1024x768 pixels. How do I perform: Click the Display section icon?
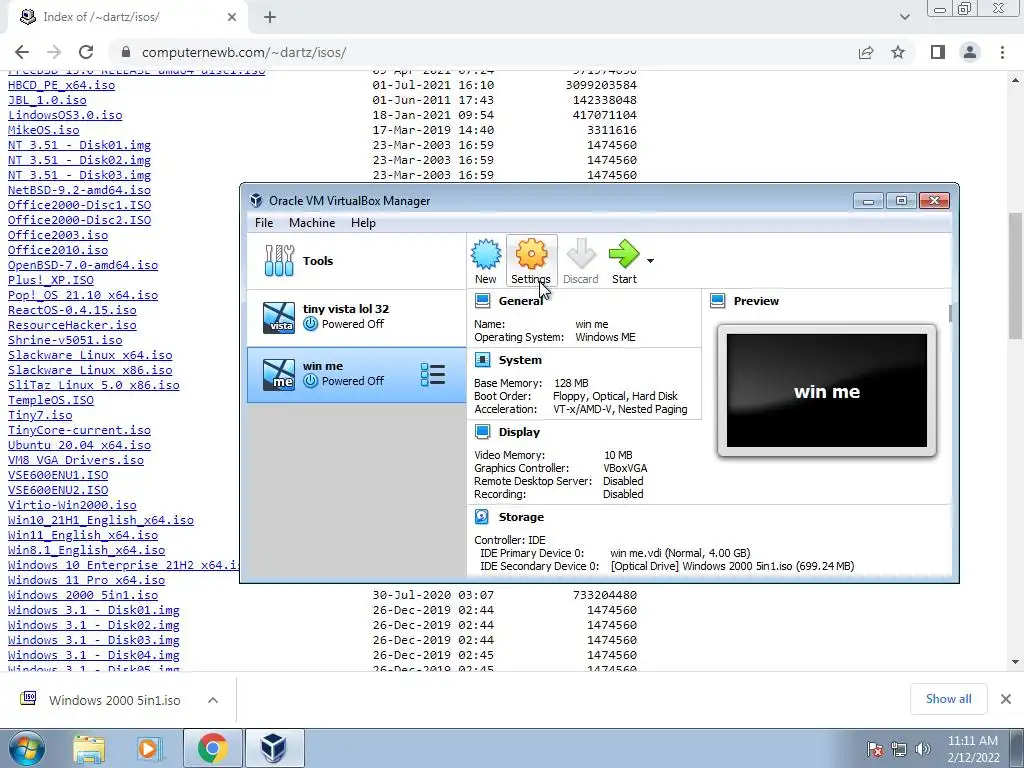click(x=483, y=432)
